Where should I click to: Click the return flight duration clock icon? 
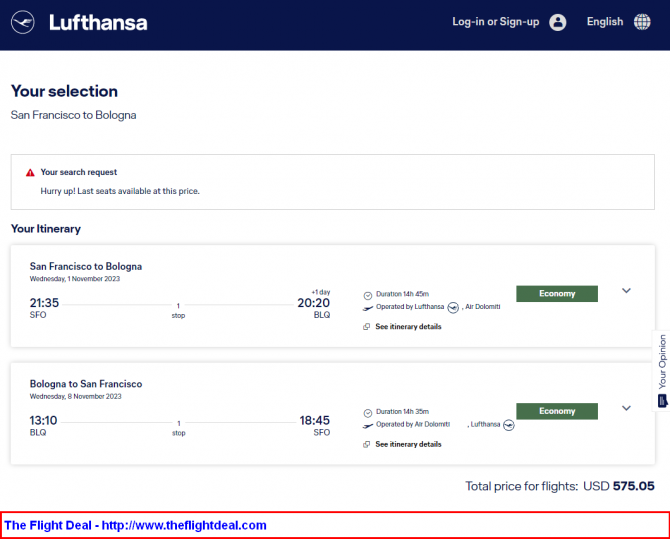pos(367,413)
